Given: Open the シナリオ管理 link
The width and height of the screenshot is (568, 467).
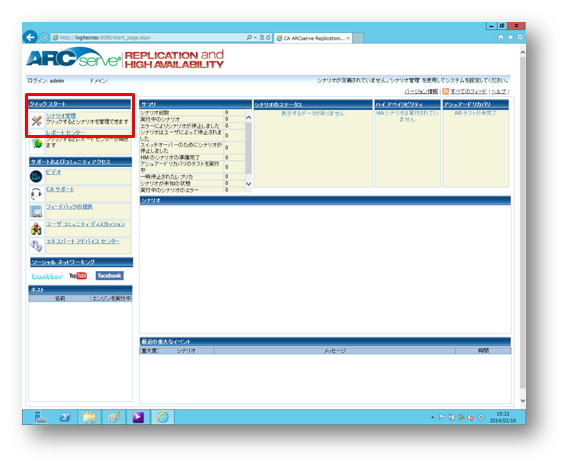Looking at the screenshot, I should (x=61, y=116).
